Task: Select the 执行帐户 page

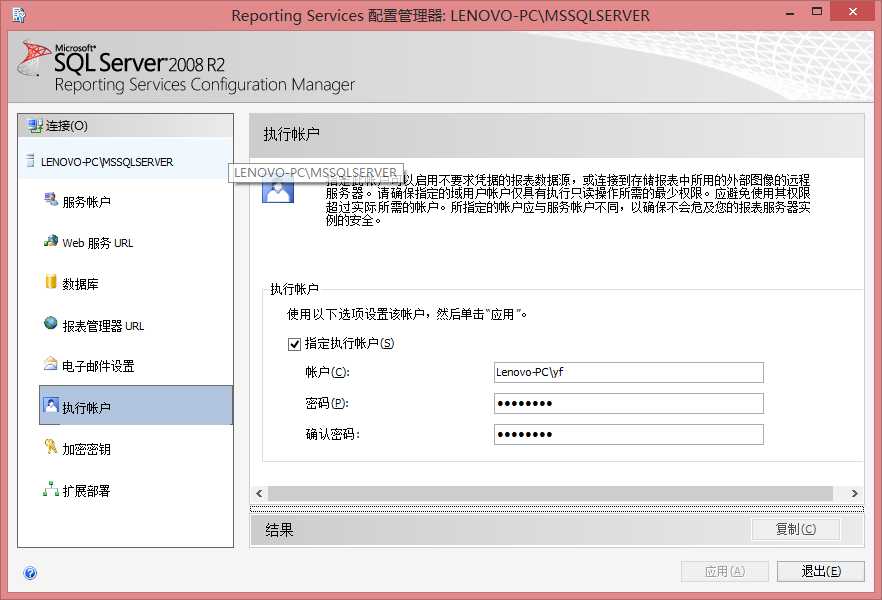Action: [x=136, y=405]
